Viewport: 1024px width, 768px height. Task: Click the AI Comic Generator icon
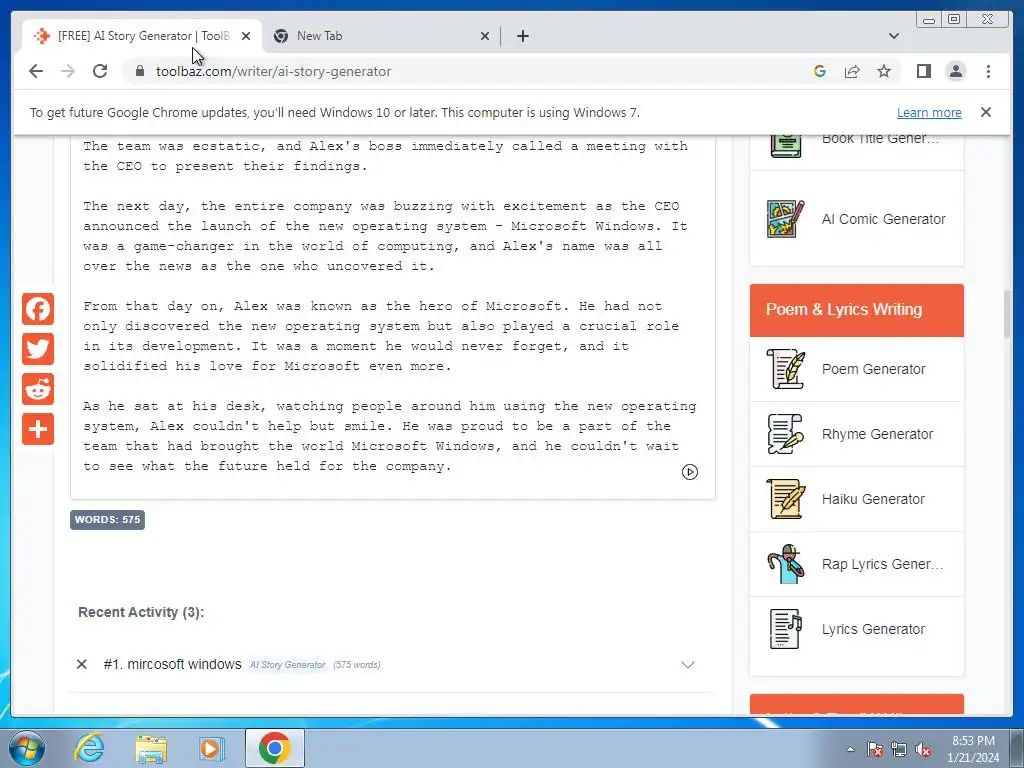click(786, 219)
